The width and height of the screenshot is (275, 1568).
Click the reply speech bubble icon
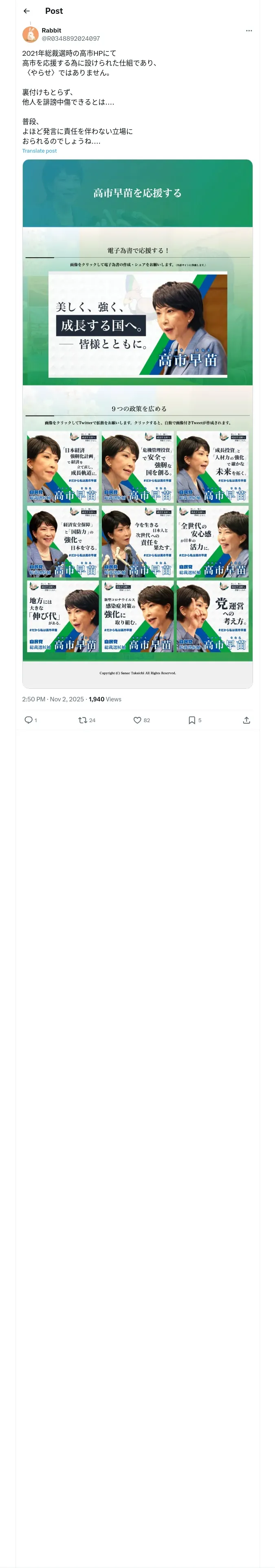click(28, 720)
